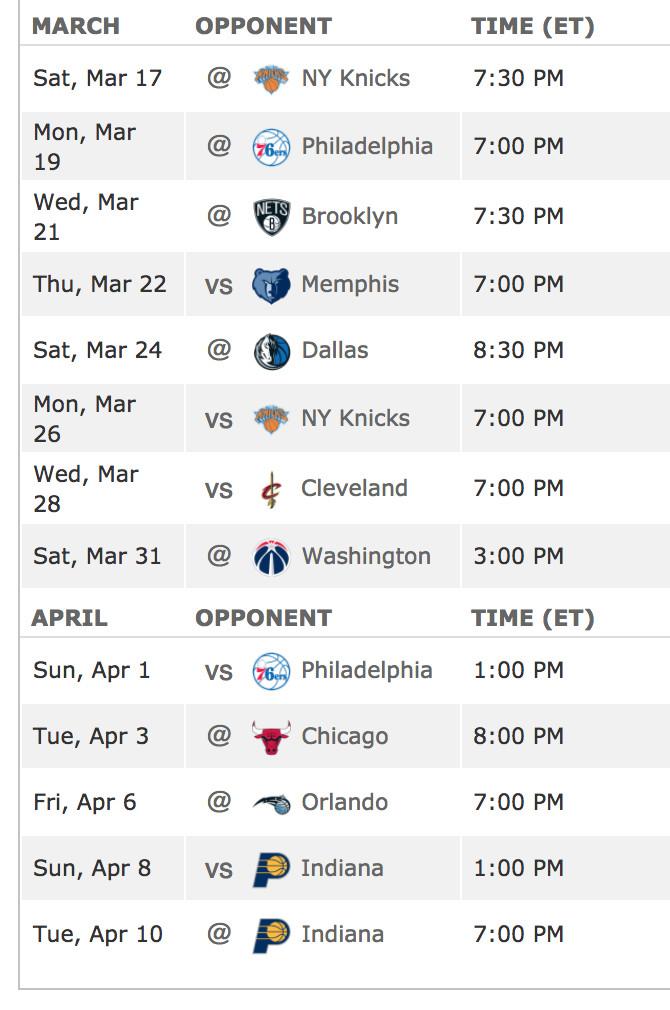The image size is (670, 1010).
Task: Click the Orlando Magic logo
Action: pyautogui.click(x=271, y=803)
